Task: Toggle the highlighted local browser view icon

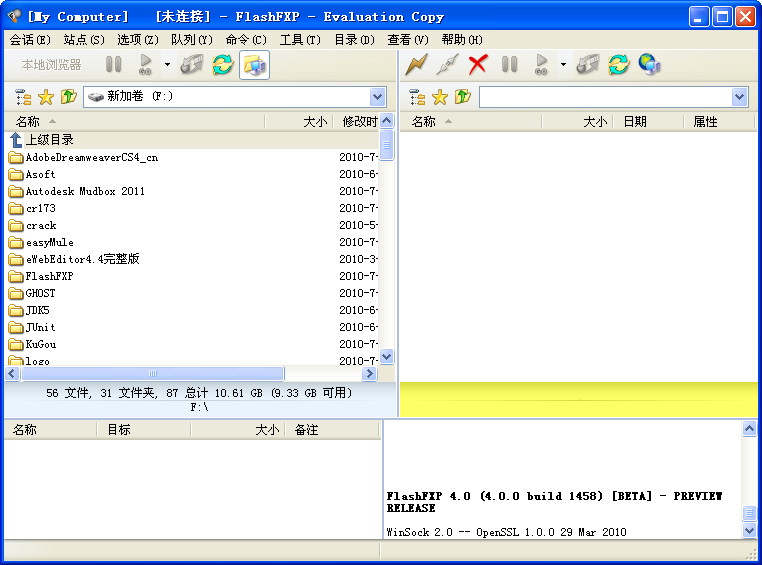Action: click(x=254, y=65)
